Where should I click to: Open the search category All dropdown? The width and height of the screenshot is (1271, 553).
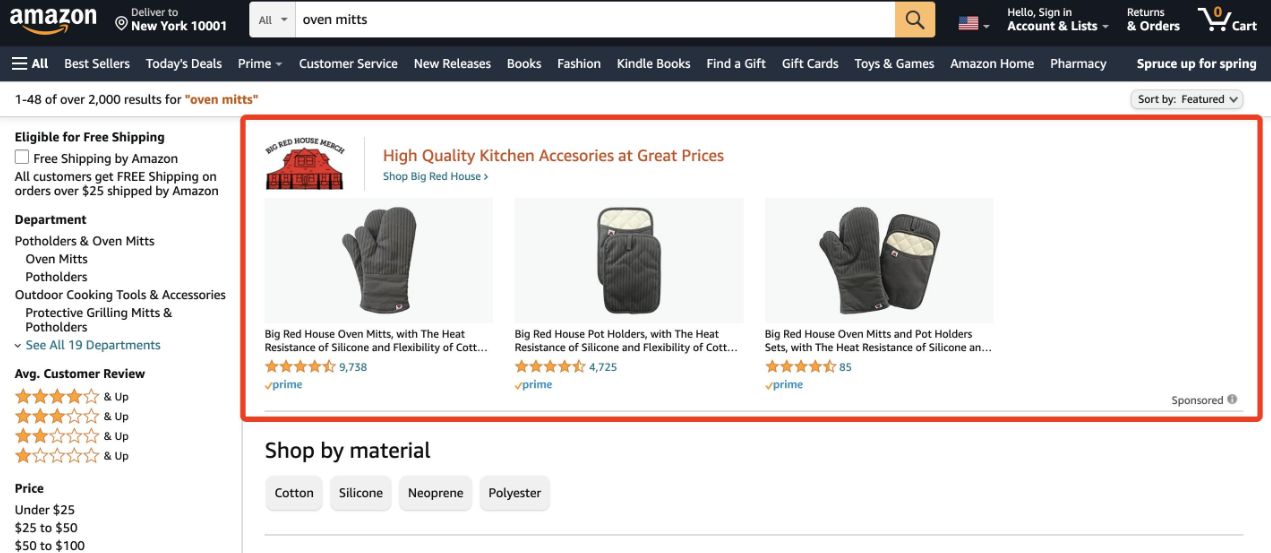point(272,20)
